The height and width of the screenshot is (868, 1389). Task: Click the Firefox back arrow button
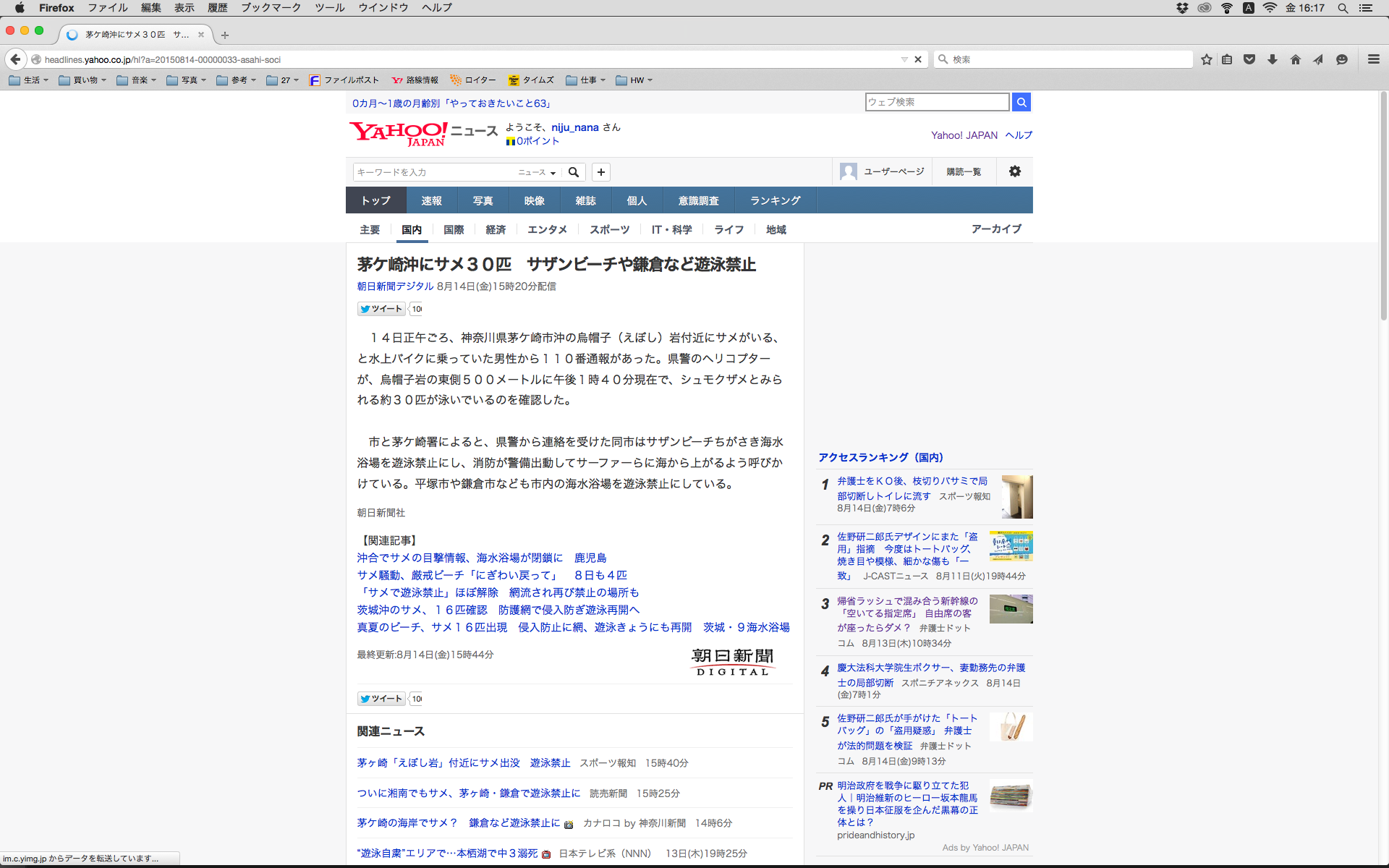16,59
